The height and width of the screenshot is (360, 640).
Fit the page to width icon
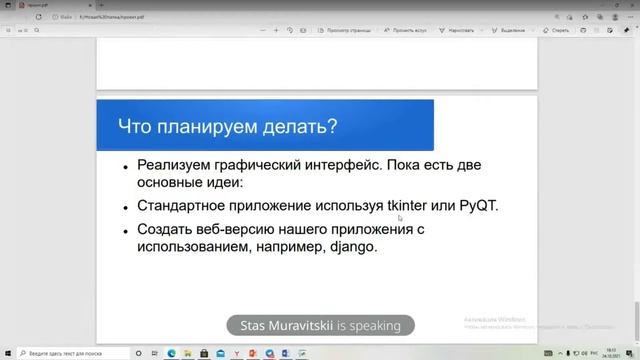(303, 30)
